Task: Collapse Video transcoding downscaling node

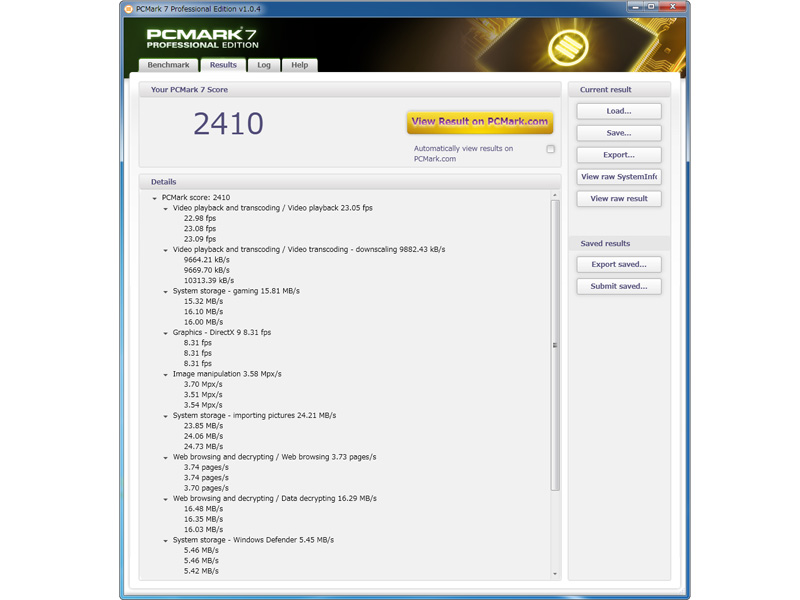Action: pos(165,250)
